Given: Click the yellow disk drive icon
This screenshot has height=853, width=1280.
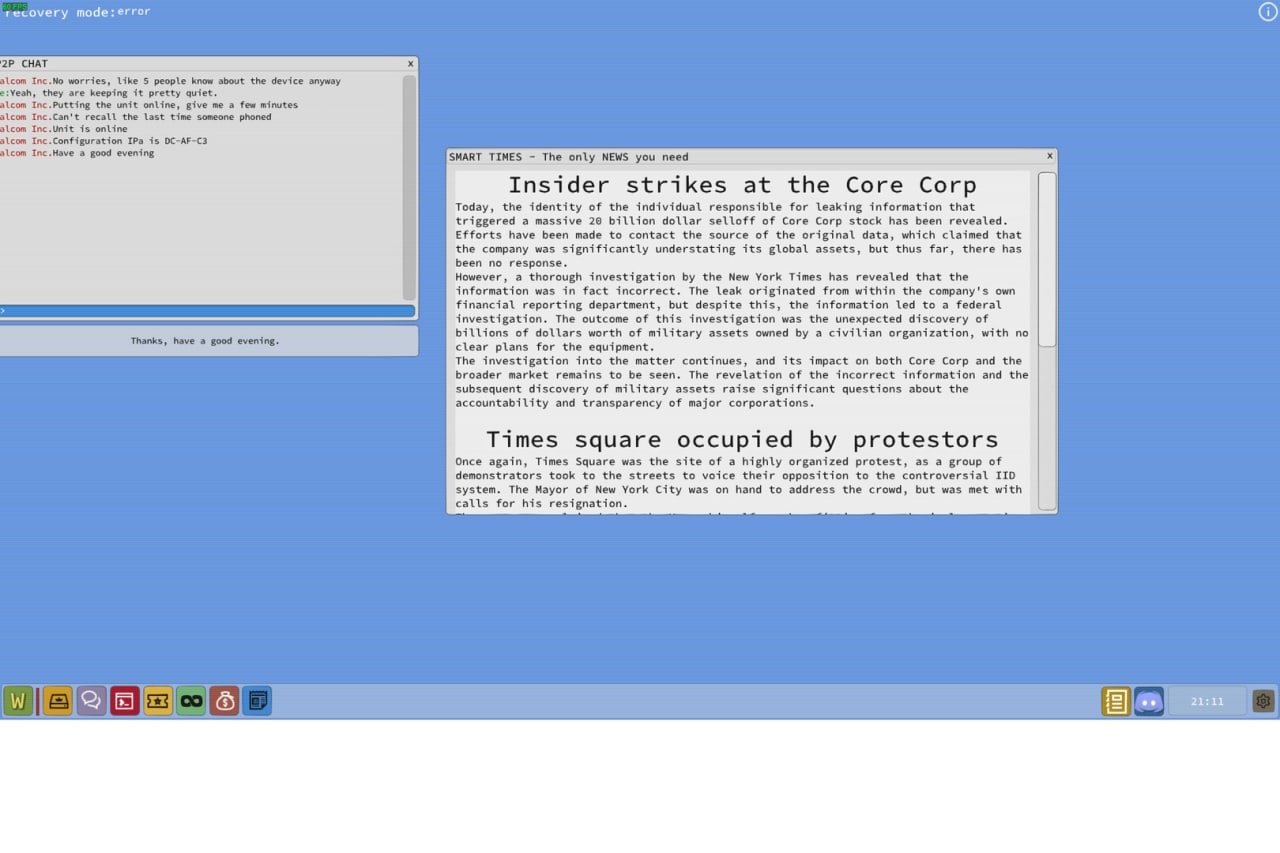Looking at the screenshot, I should 58,701.
